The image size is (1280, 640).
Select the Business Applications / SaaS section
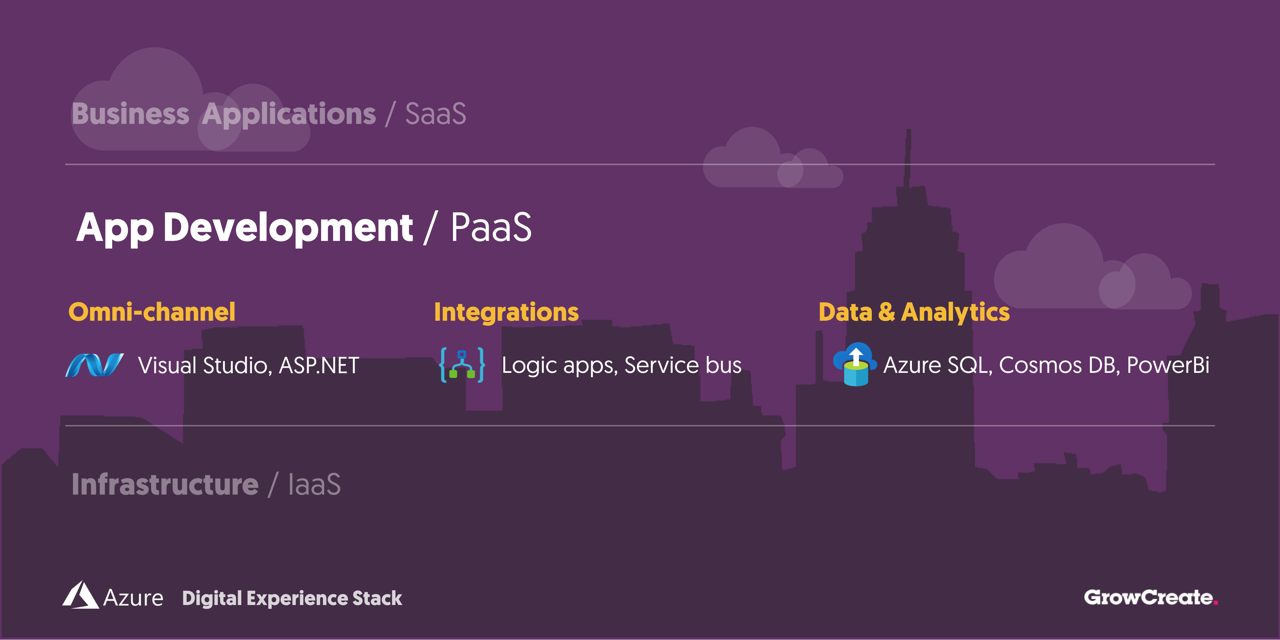pos(269,114)
